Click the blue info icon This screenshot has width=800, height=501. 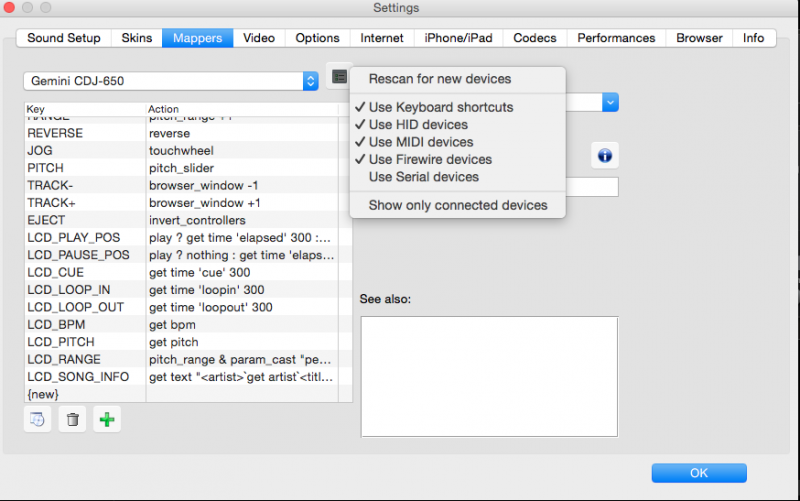tap(604, 155)
